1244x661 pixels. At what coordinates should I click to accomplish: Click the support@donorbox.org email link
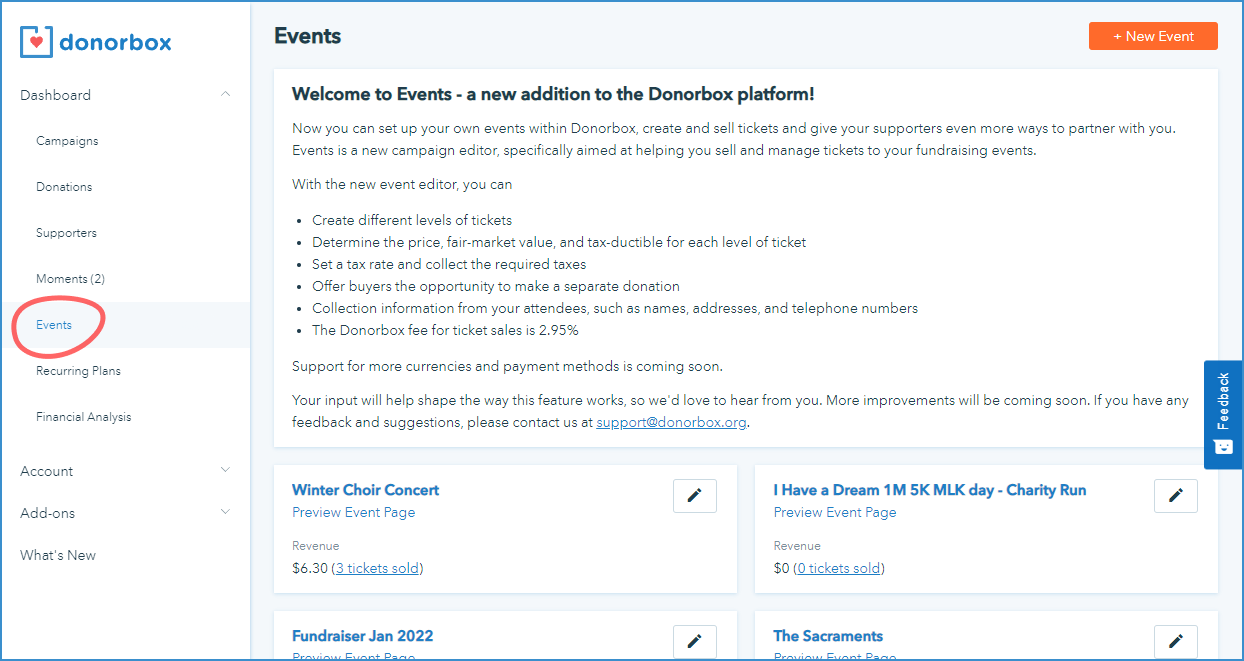(x=672, y=422)
